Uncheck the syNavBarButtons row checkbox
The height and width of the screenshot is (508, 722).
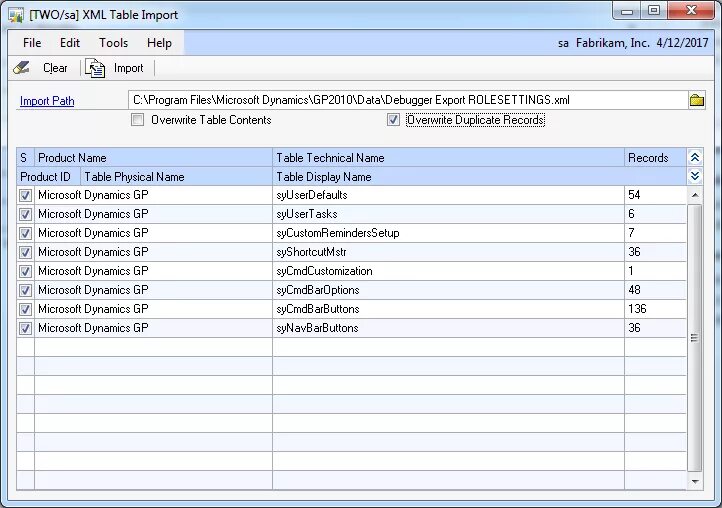(25, 328)
